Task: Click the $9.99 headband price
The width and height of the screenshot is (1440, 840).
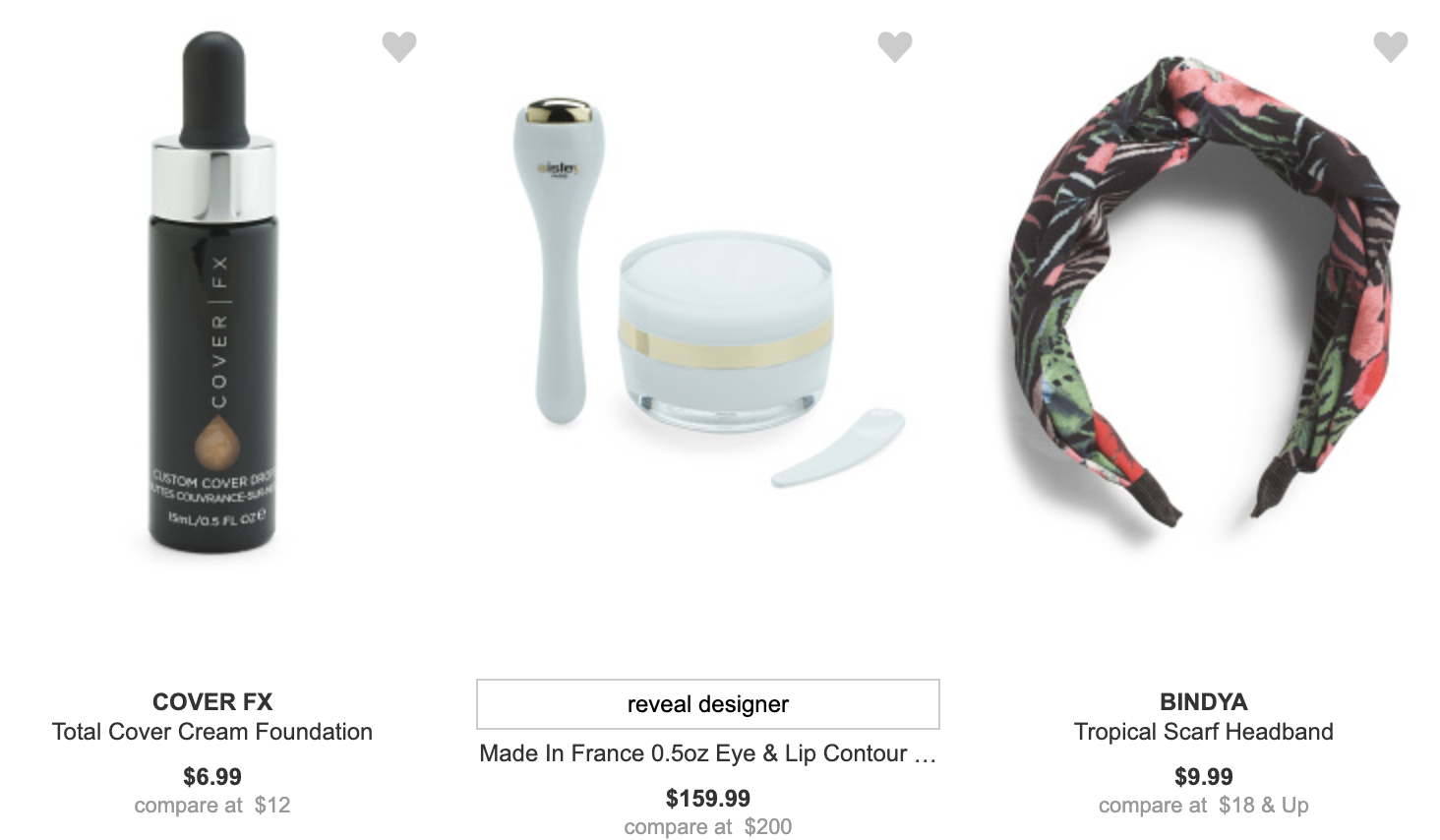Action: pos(1204,777)
